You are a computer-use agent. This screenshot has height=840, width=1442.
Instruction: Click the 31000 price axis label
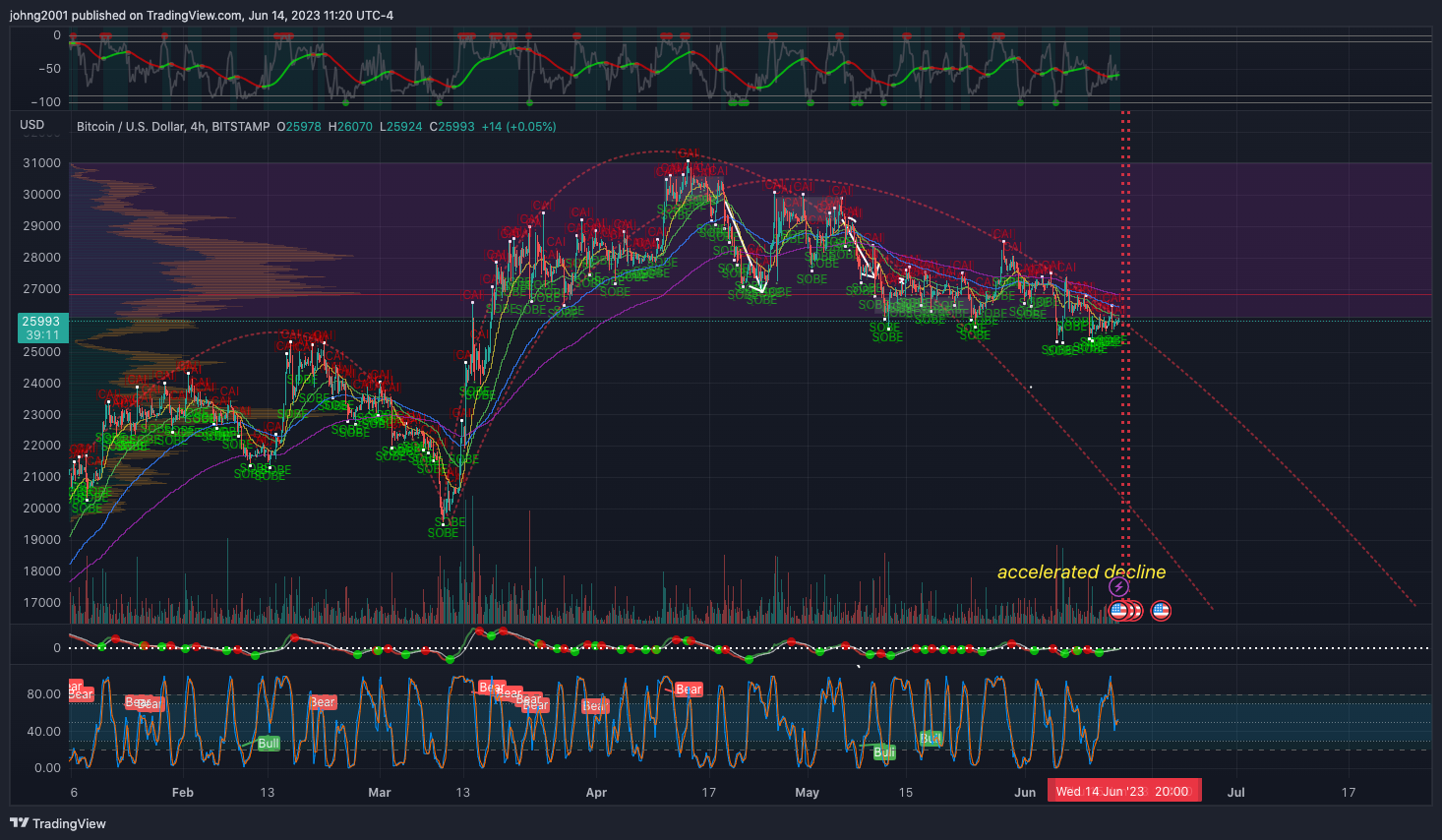pyautogui.click(x=41, y=163)
